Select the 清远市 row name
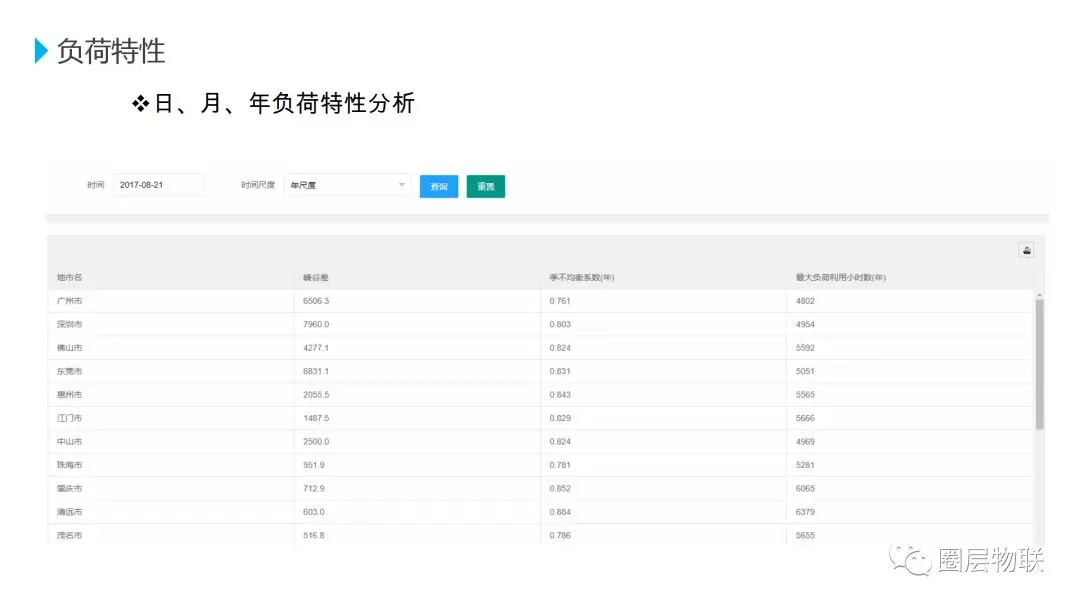 [x=69, y=512]
